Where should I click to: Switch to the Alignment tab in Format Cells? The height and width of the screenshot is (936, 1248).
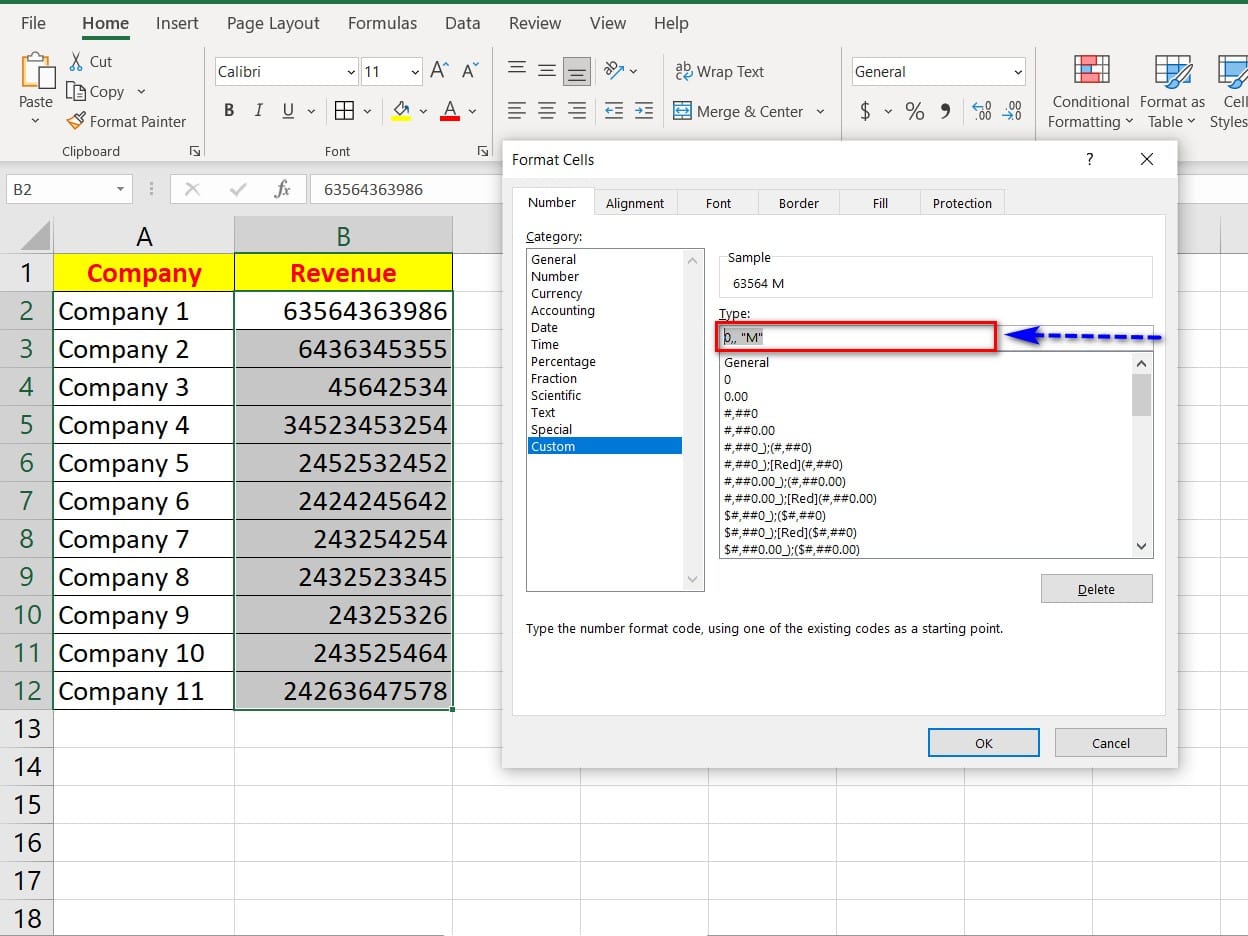coord(634,203)
